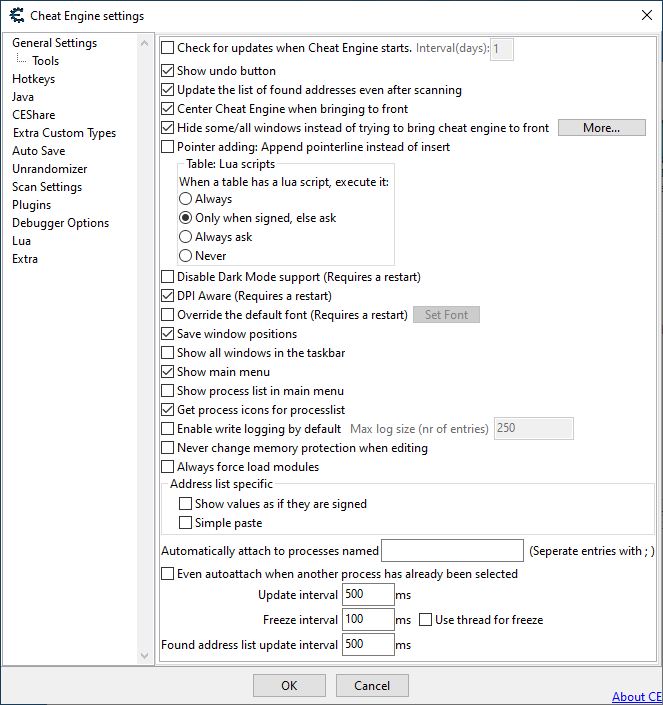Image resolution: width=663 pixels, height=705 pixels.
Task: Uncheck Show main menu
Action: [167, 372]
